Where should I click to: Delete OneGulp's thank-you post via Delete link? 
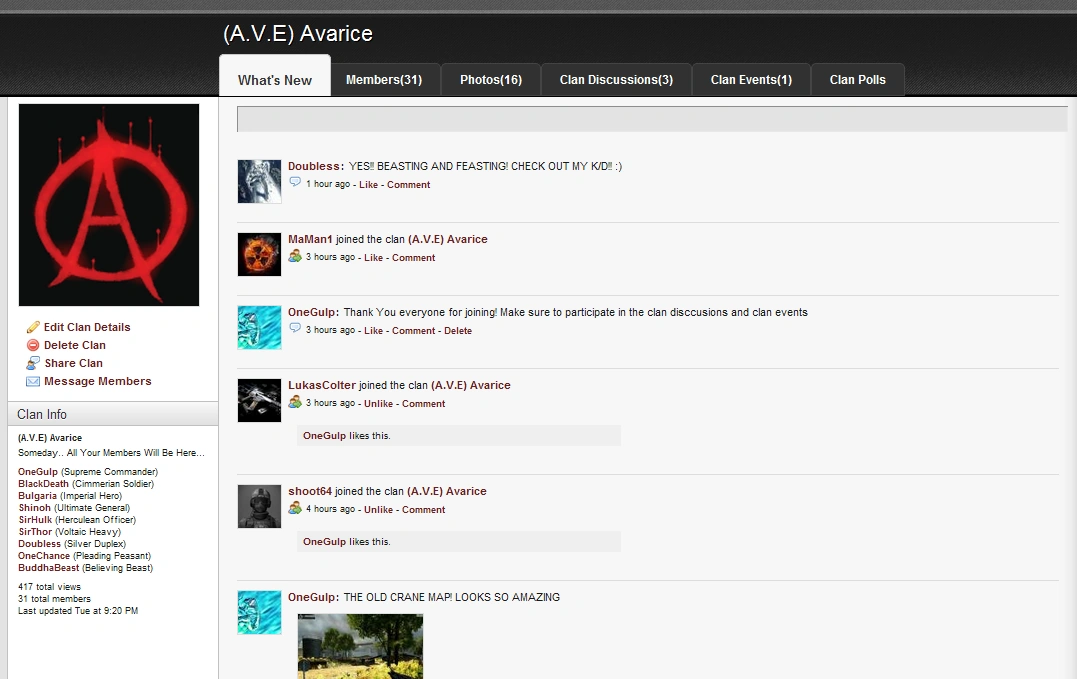coord(458,330)
